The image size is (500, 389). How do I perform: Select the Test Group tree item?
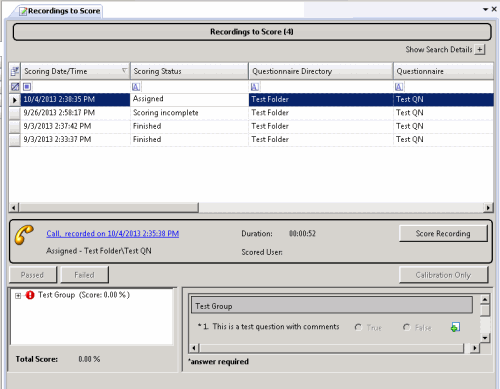84,295
